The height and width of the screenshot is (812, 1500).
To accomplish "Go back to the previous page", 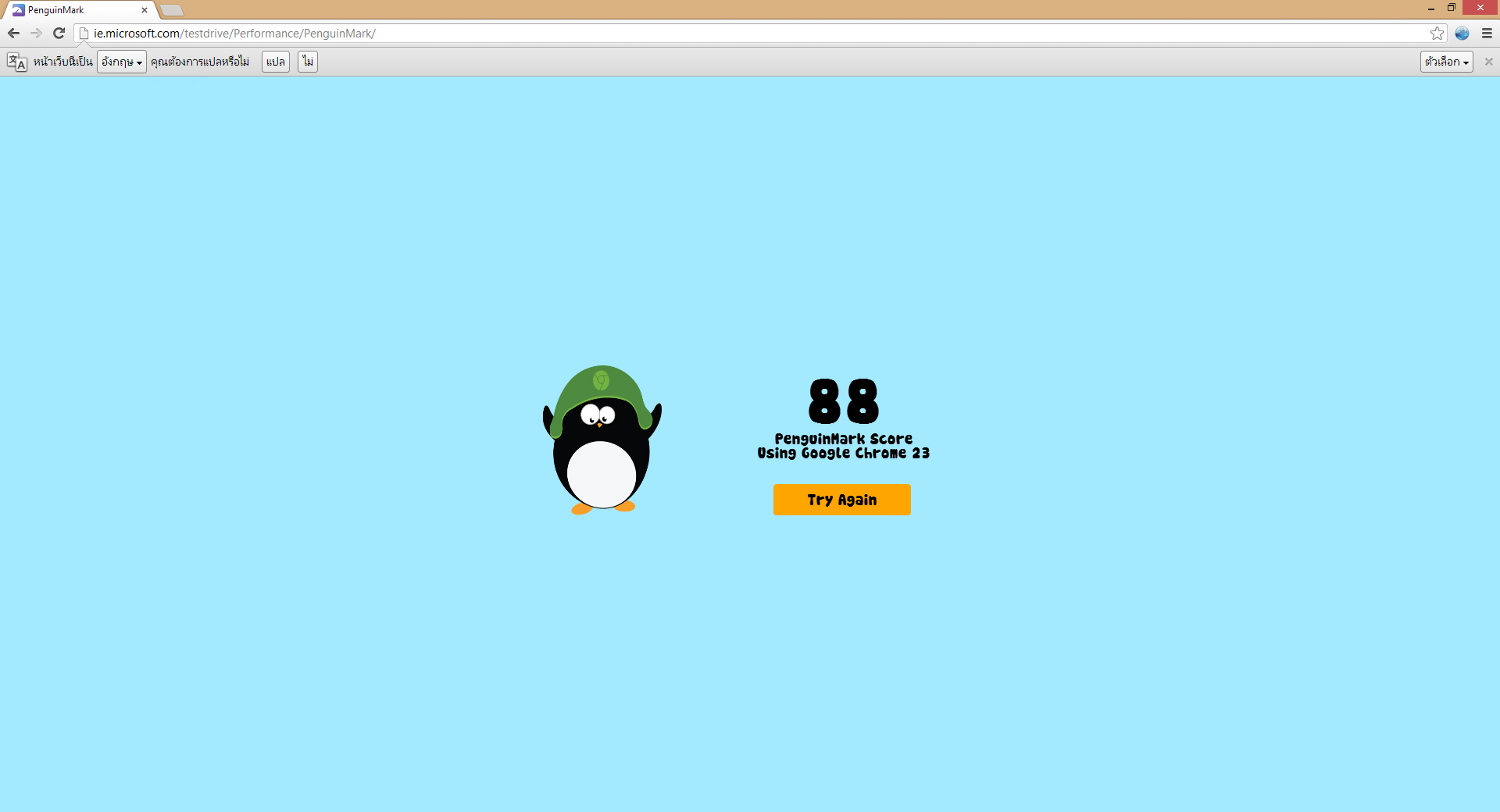I will pyautogui.click(x=13, y=33).
